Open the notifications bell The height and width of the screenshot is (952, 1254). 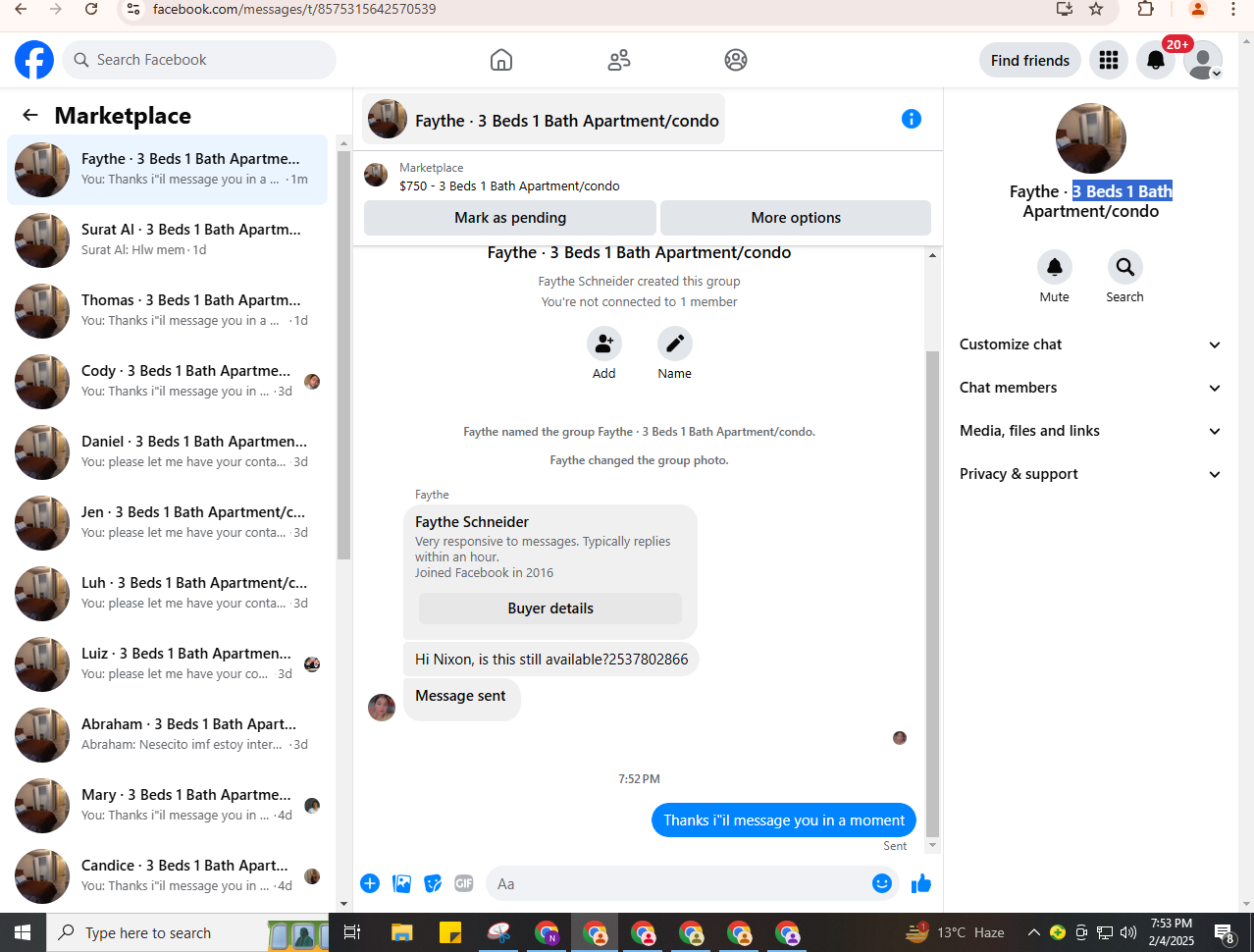click(1156, 60)
